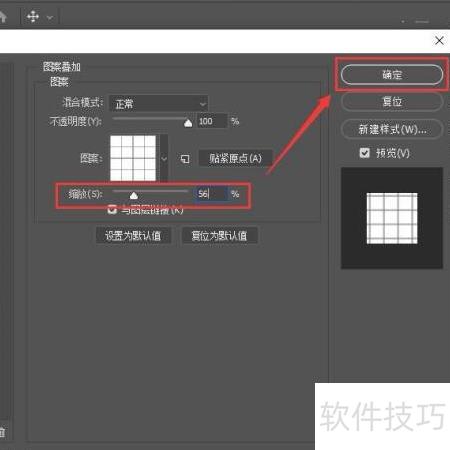Click the new preset from pattern icon

click(x=185, y=159)
